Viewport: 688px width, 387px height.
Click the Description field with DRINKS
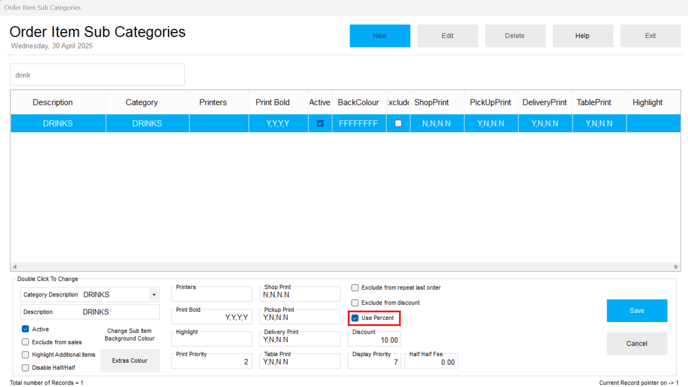pyautogui.click(x=90, y=312)
